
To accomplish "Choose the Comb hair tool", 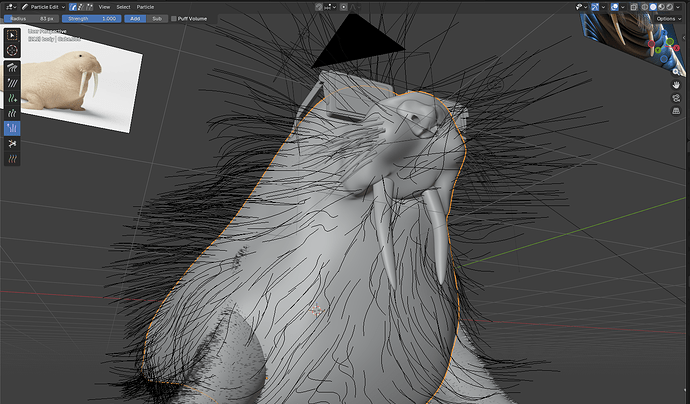I will tap(12, 68).
